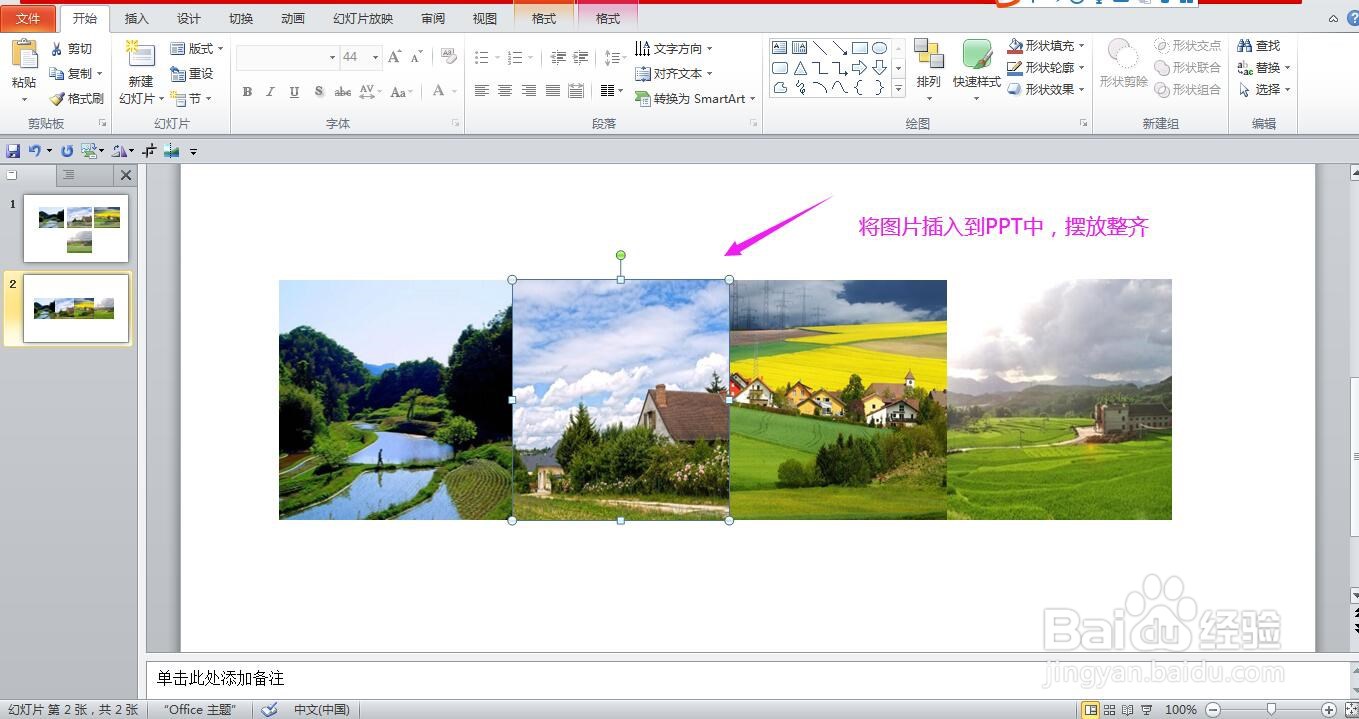Click the Cut (剪切) scissors button
The width and height of the screenshot is (1359, 719).
[72, 49]
